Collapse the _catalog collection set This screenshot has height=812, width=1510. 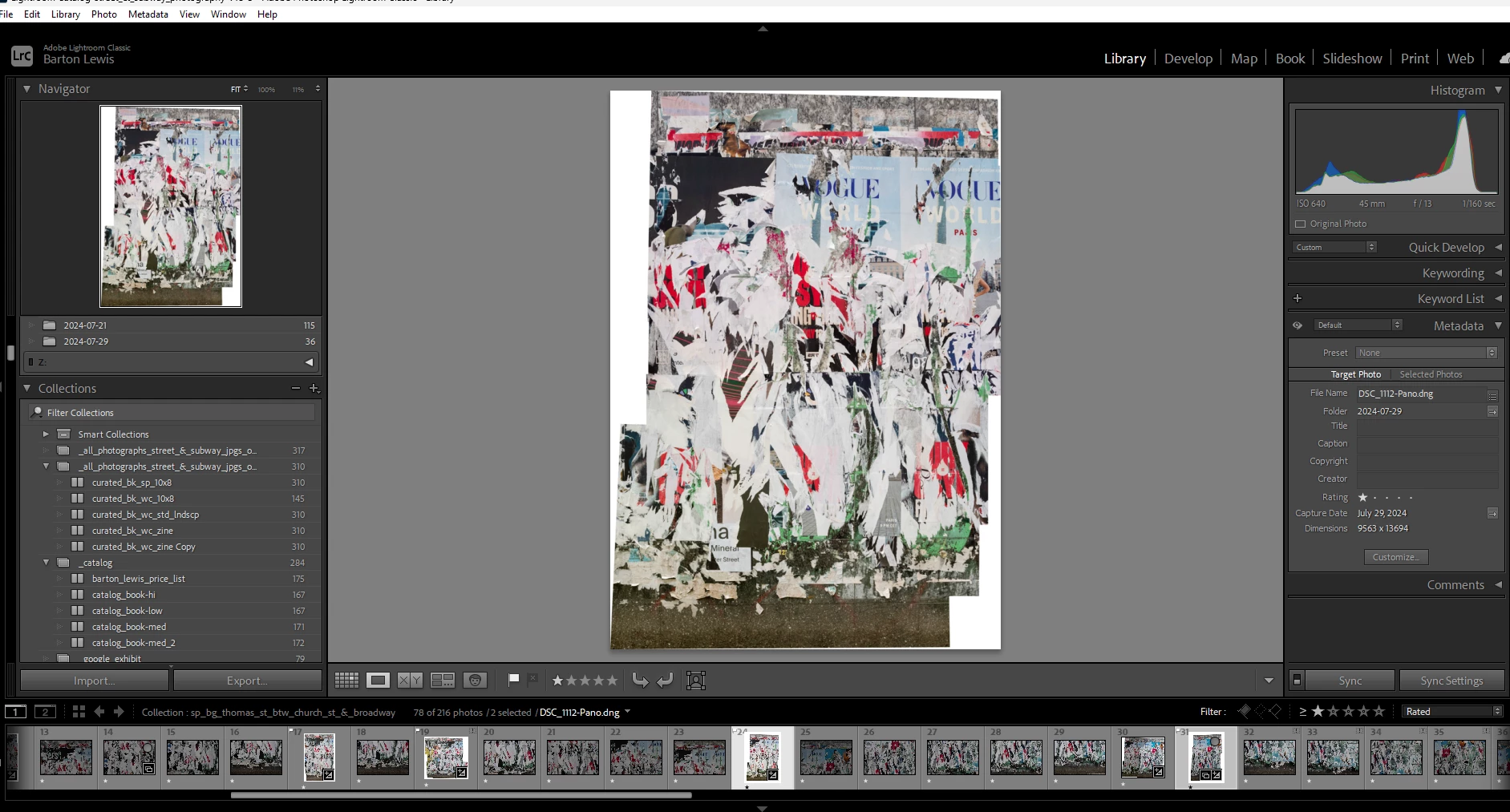pyautogui.click(x=46, y=563)
